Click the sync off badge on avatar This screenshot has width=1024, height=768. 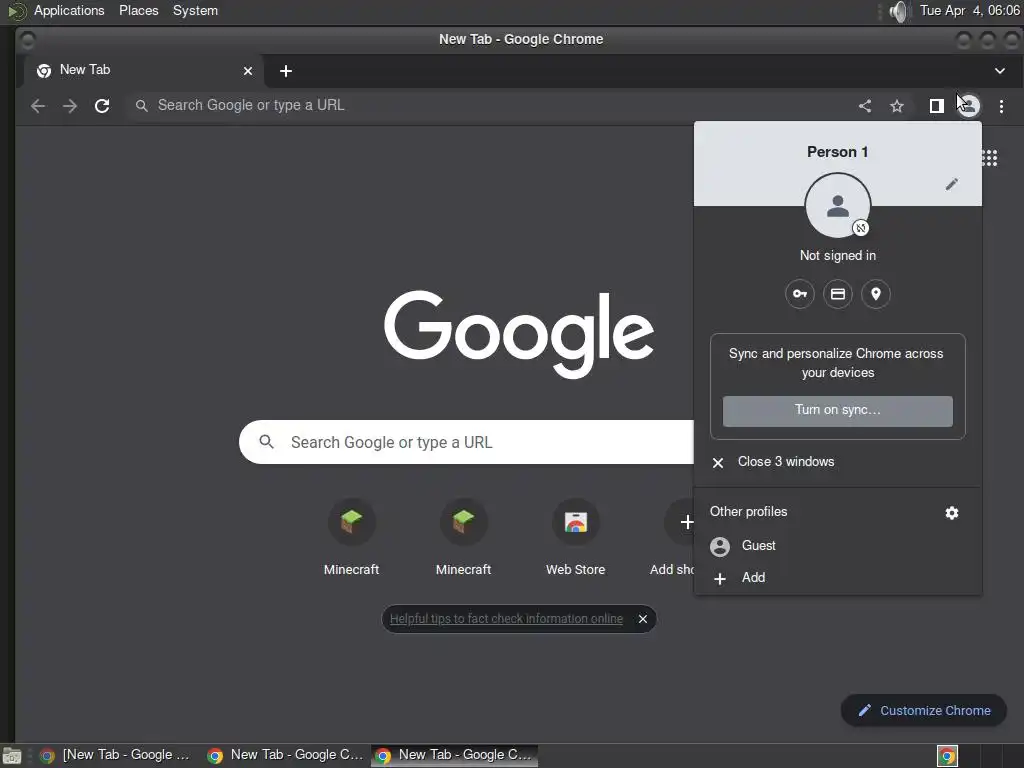click(861, 228)
